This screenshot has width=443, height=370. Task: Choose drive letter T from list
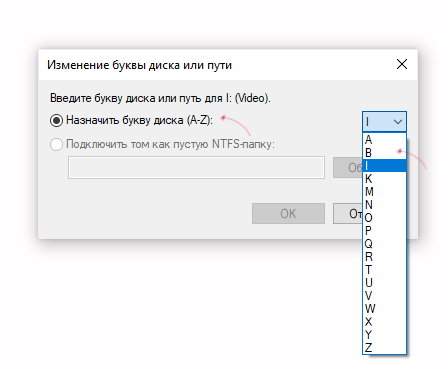click(384, 270)
